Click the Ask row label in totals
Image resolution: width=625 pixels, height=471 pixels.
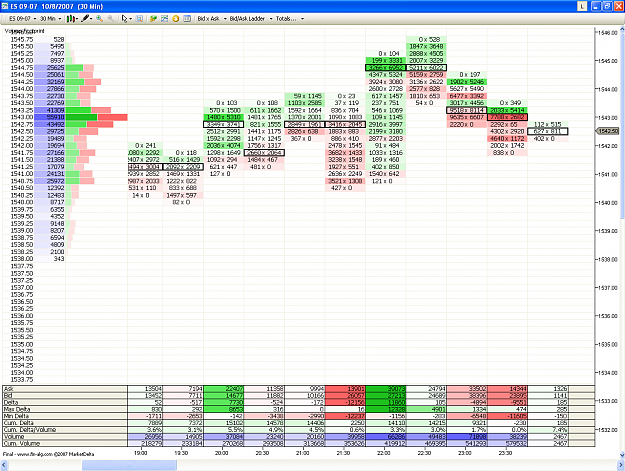[8, 389]
